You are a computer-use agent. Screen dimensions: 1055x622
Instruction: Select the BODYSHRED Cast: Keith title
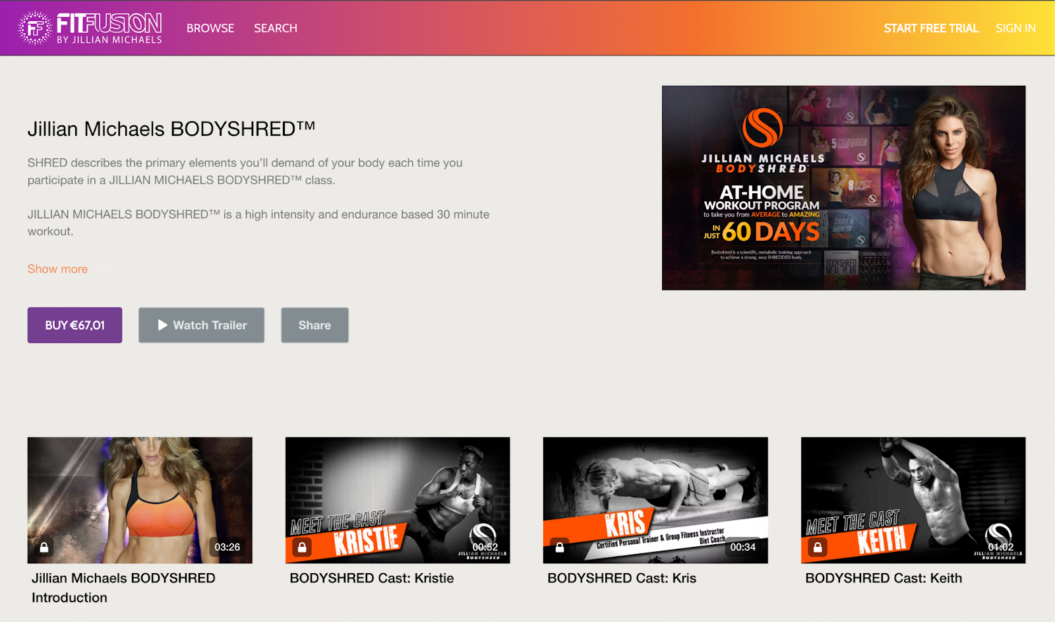(883, 578)
